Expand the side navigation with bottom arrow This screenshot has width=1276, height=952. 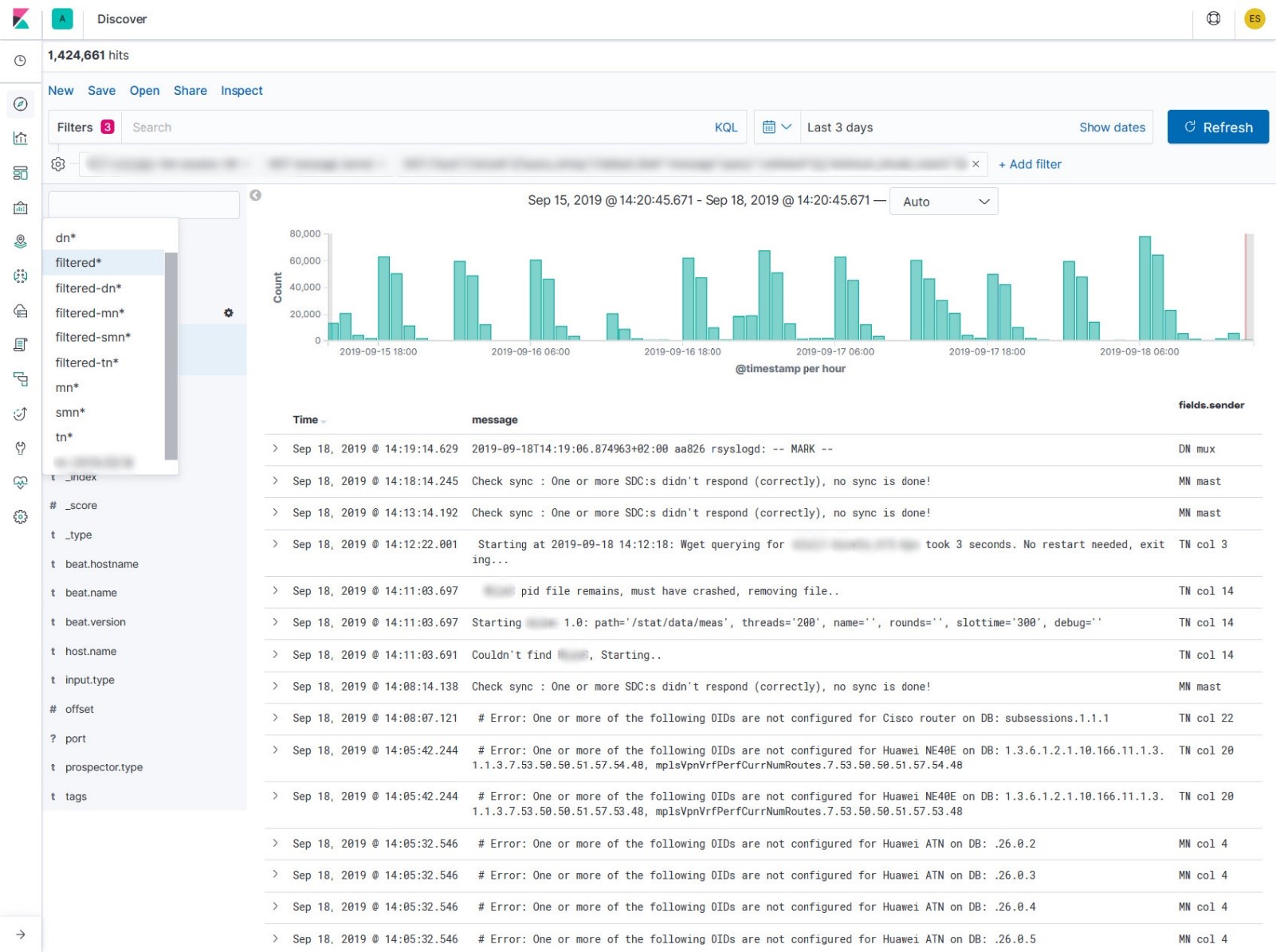(21, 934)
